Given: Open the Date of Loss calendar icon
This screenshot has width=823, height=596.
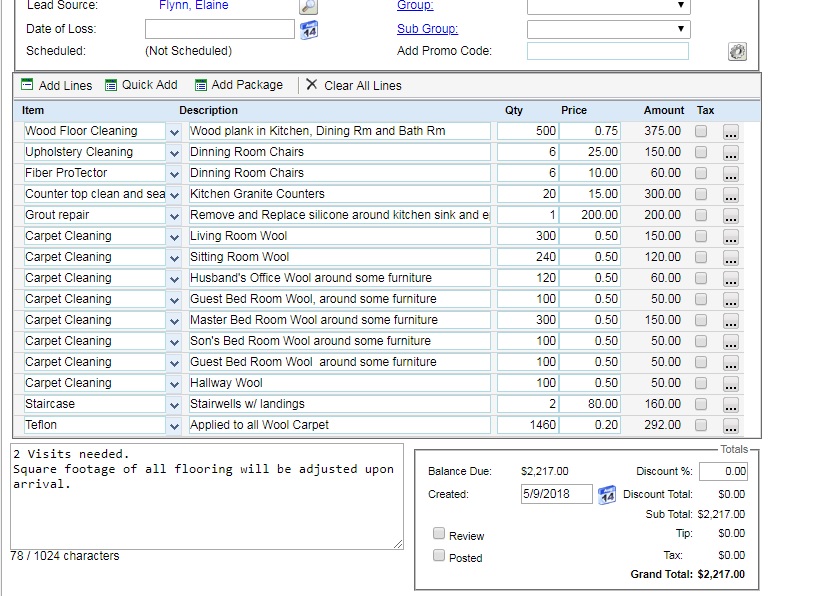Looking at the screenshot, I should tap(309, 29).
